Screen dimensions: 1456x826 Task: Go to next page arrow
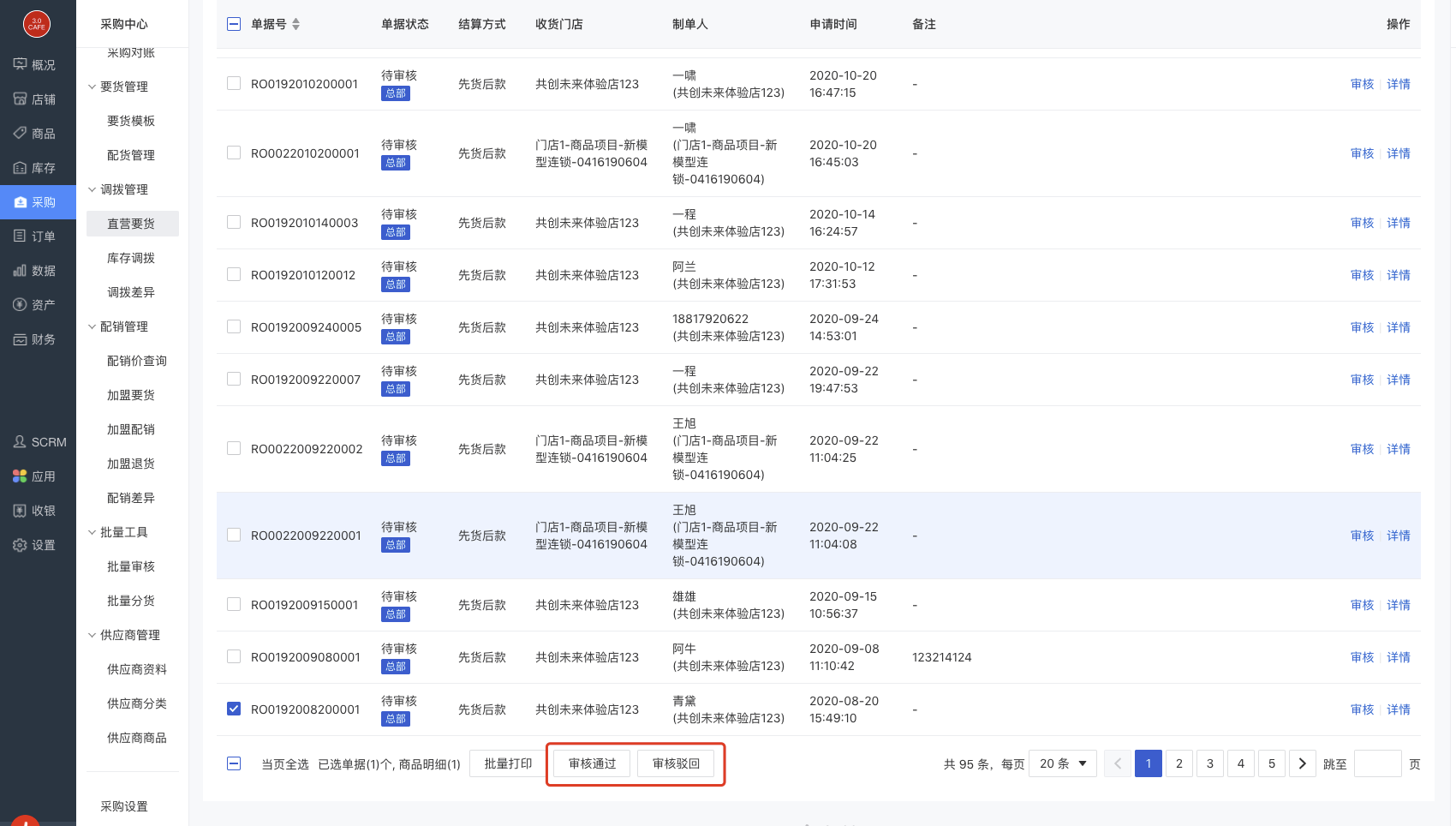point(1303,763)
